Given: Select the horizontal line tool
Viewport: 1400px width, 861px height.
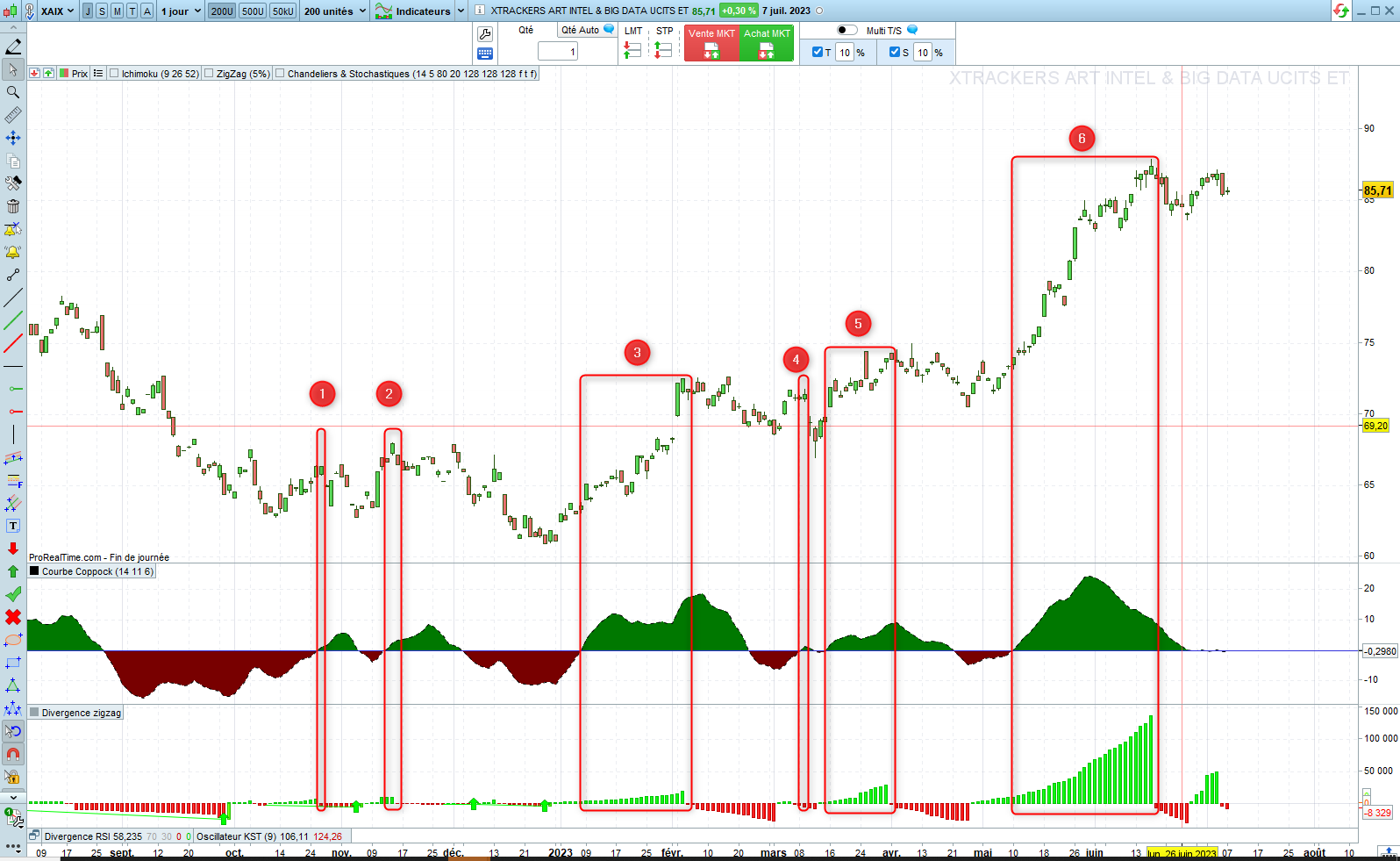Looking at the screenshot, I should [13, 366].
